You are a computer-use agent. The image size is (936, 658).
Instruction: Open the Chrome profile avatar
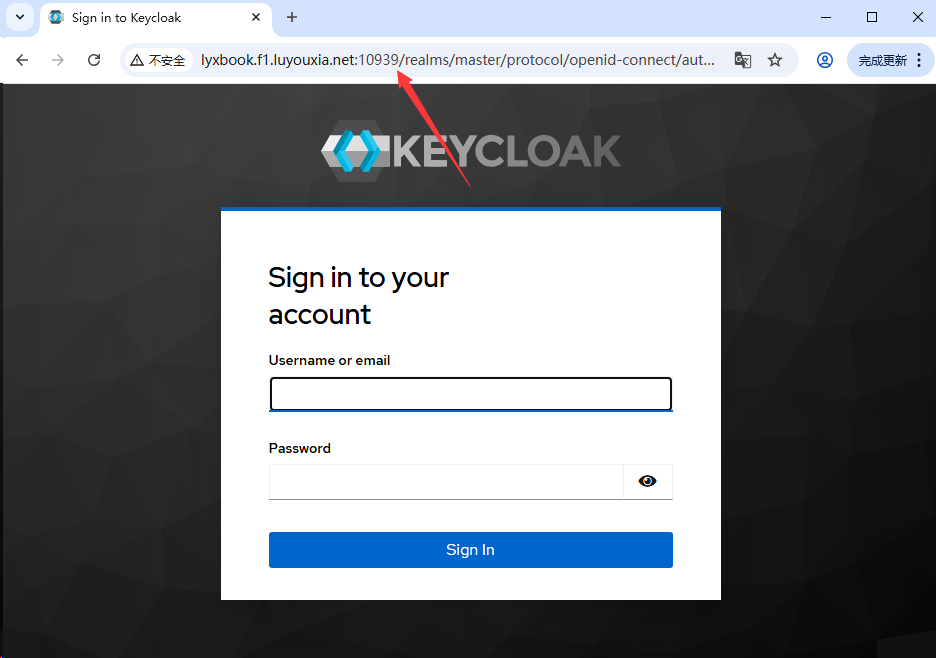click(x=825, y=60)
